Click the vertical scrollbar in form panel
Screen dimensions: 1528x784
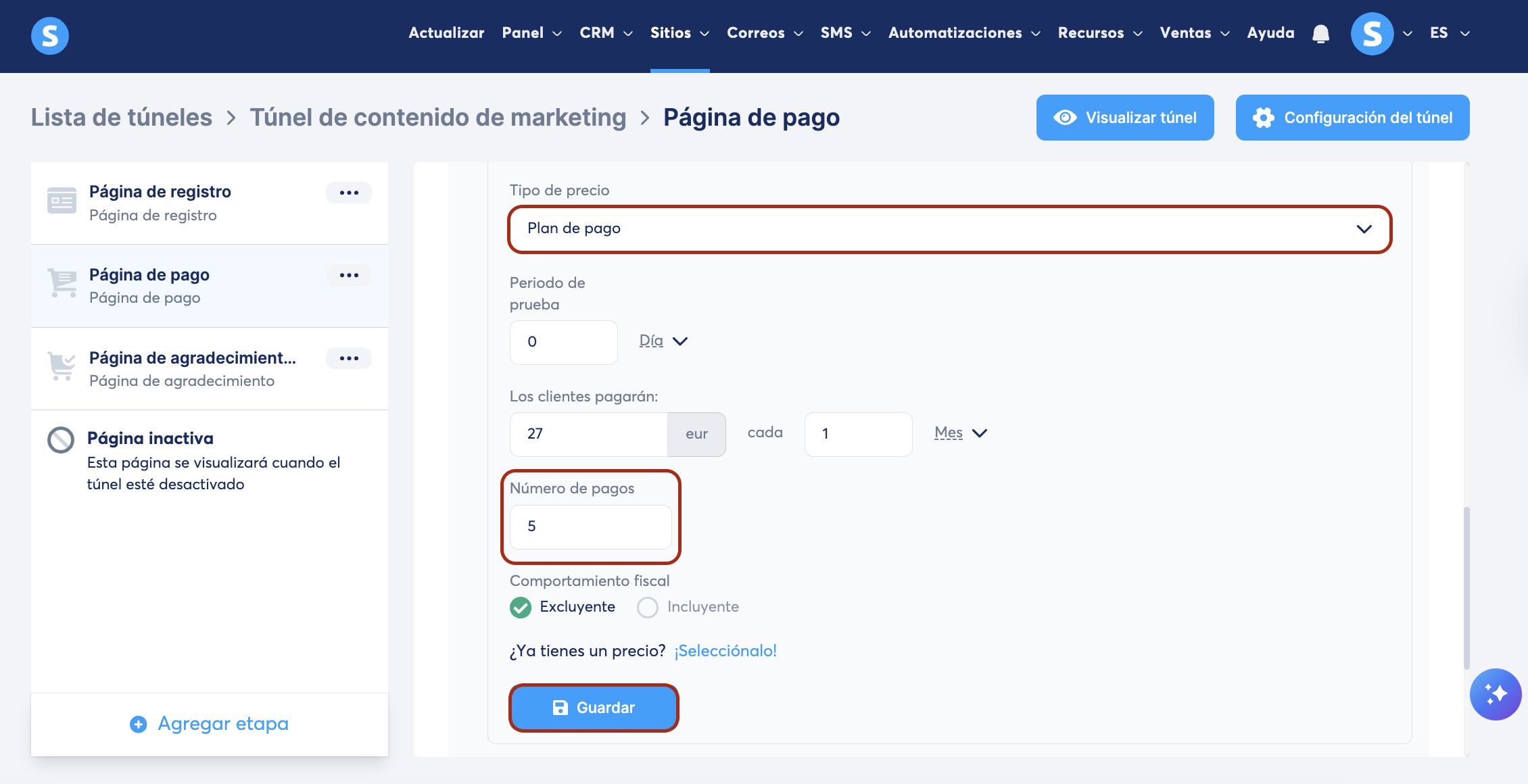tap(1466, 587)
